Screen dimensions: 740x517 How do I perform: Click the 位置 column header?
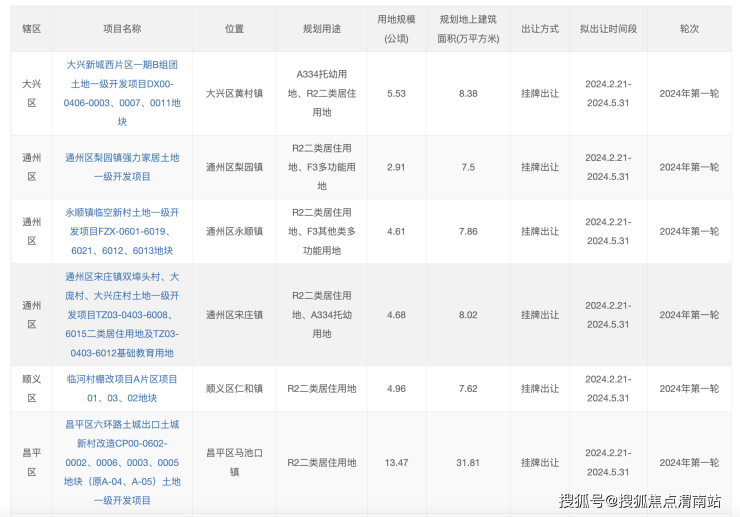(234, 29)
